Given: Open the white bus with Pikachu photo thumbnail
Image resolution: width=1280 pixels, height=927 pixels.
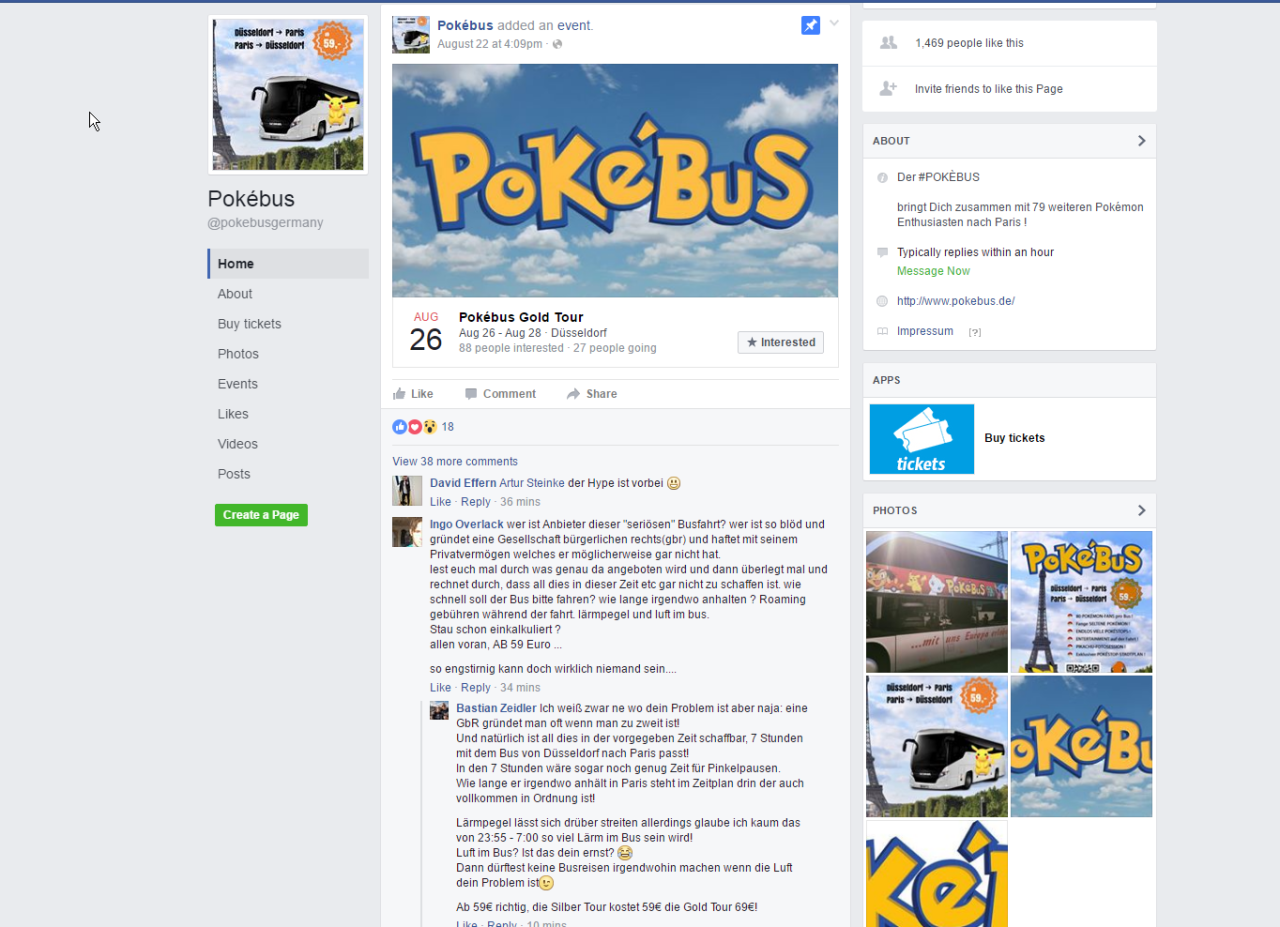Looking at the screenshot, I should point(937,746).
